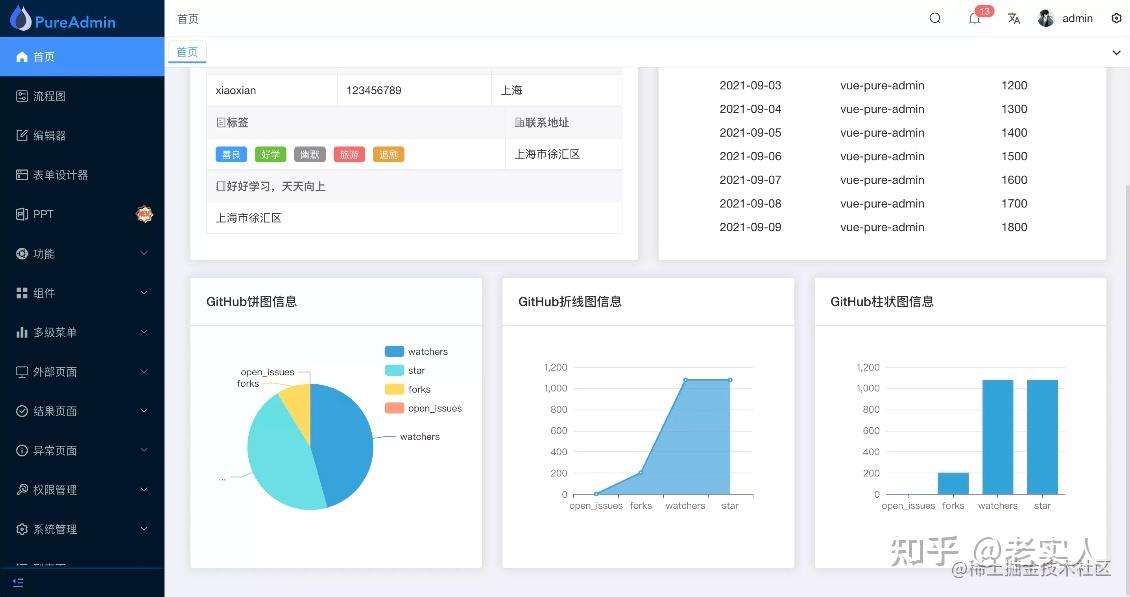Viewport: 1130px width, 597px height.
Task: Click the 组件 grid icon
Action: tap(22, 293)
